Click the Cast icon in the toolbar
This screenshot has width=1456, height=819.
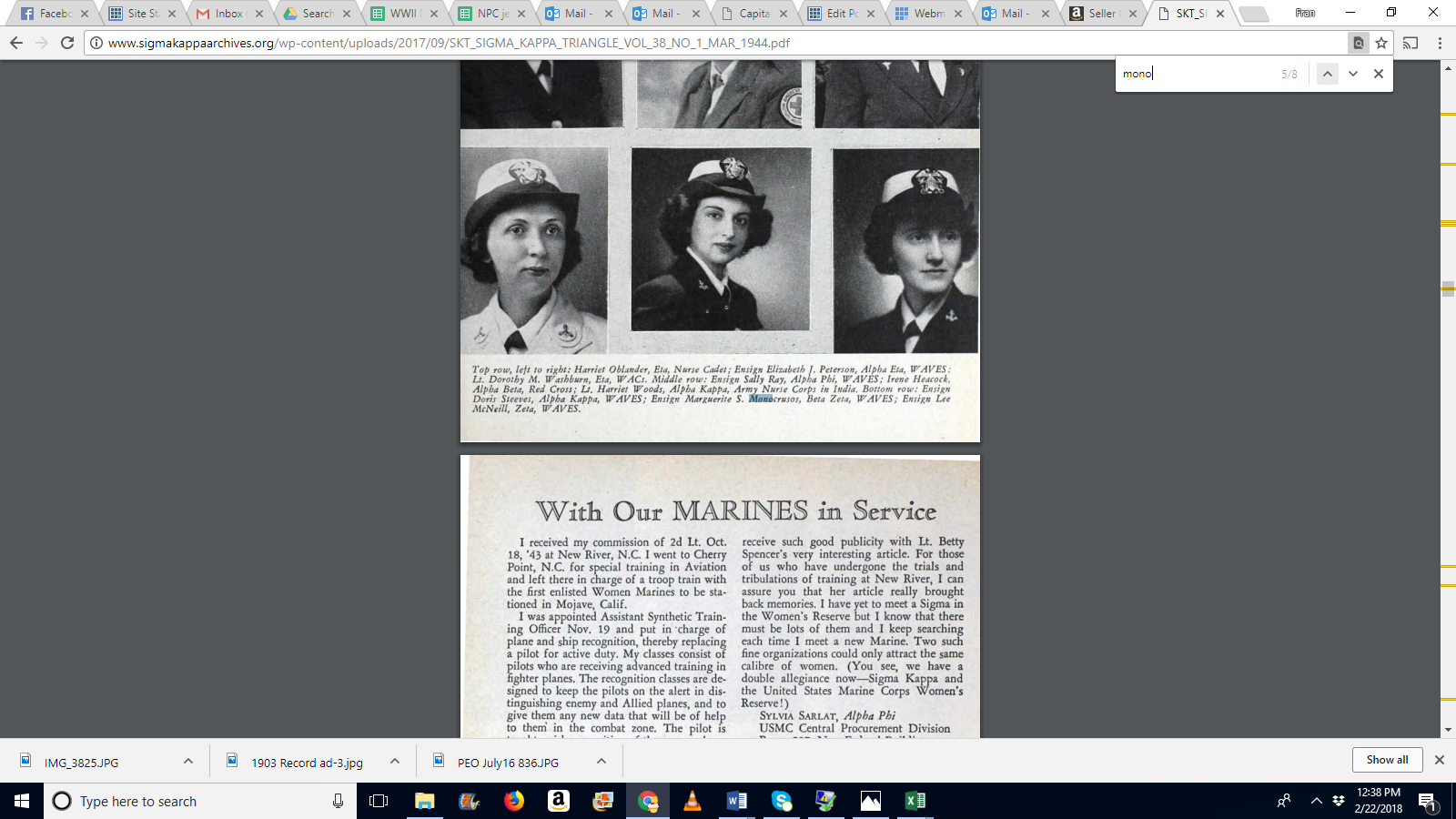[x=1410, y=43]
